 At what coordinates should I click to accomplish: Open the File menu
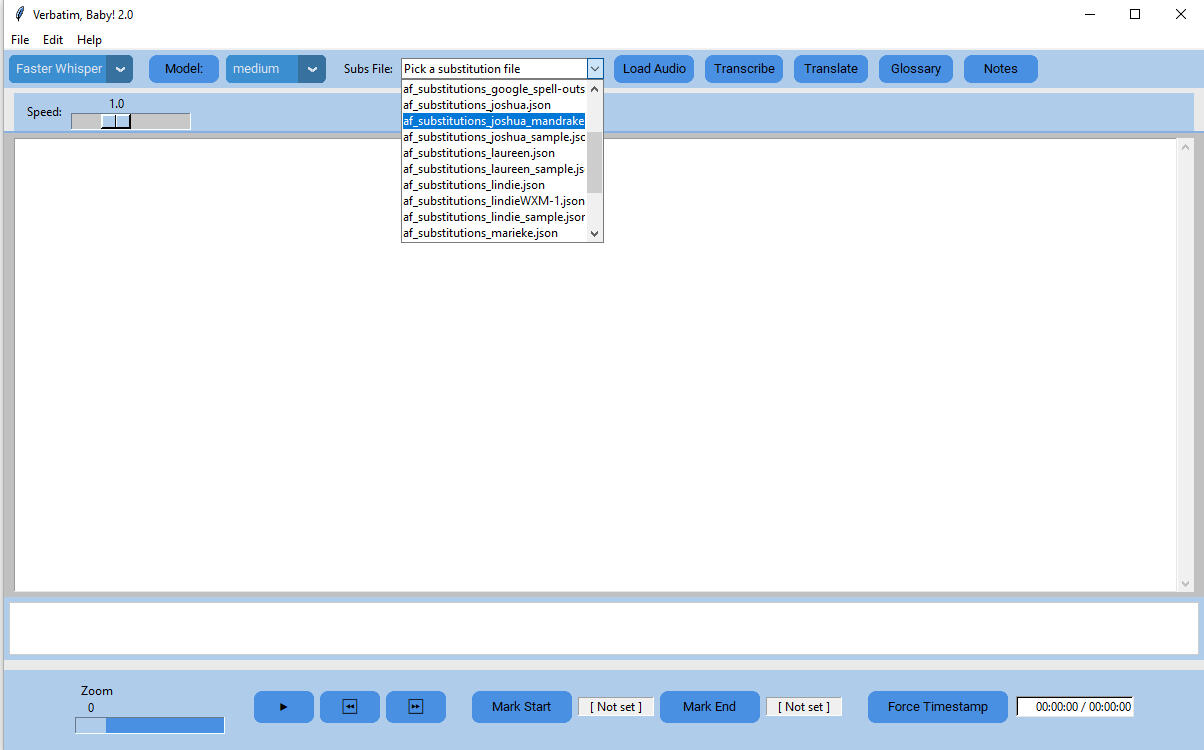[20, 40]
